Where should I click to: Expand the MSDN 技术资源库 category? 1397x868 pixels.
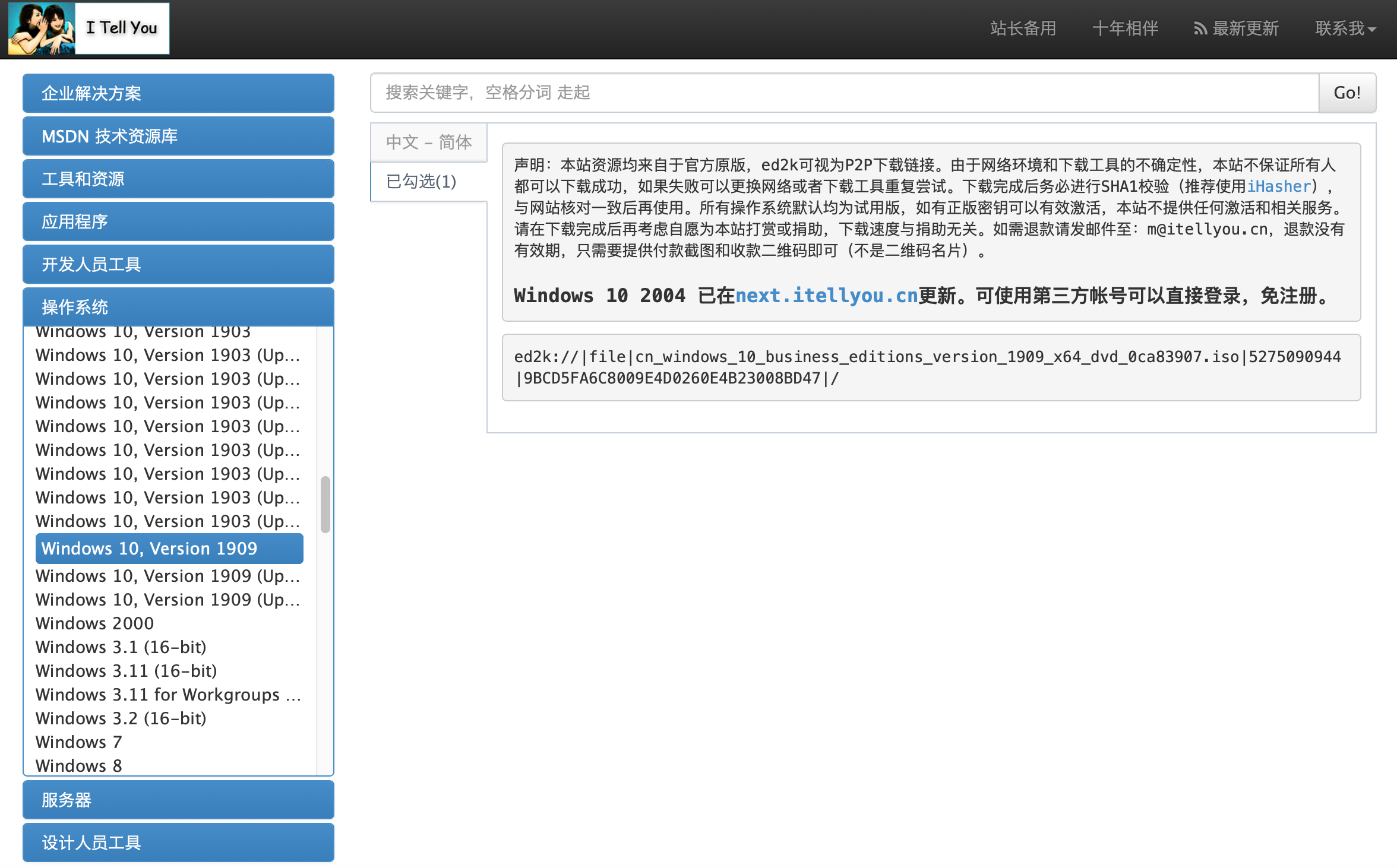178,136
